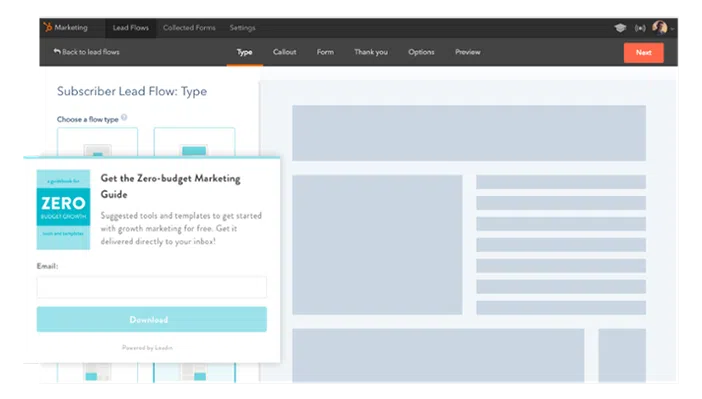Image resolution: width=702 pixels, height=399 pixels.
Task: Open Collected Forms in top navigation
Action: point(189,28)
